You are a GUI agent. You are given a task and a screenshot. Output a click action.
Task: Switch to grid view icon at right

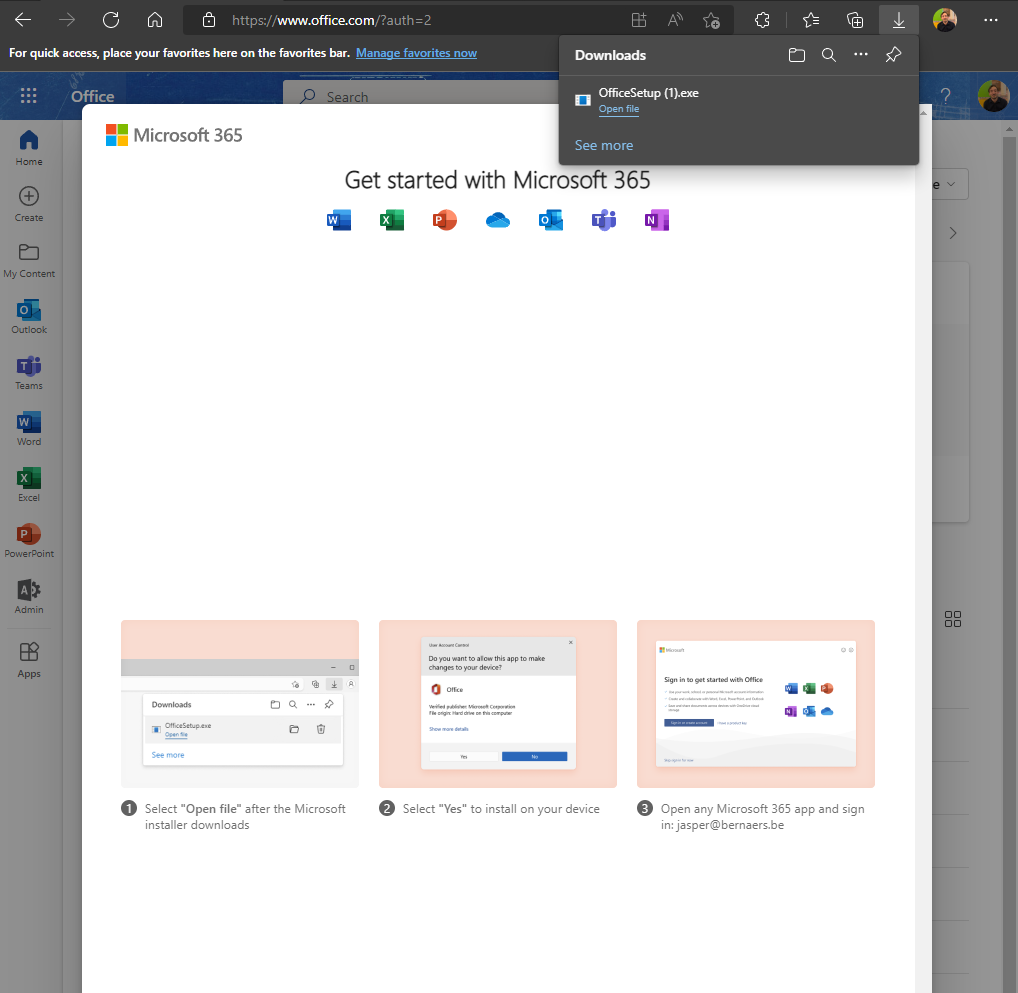point(952,619)
